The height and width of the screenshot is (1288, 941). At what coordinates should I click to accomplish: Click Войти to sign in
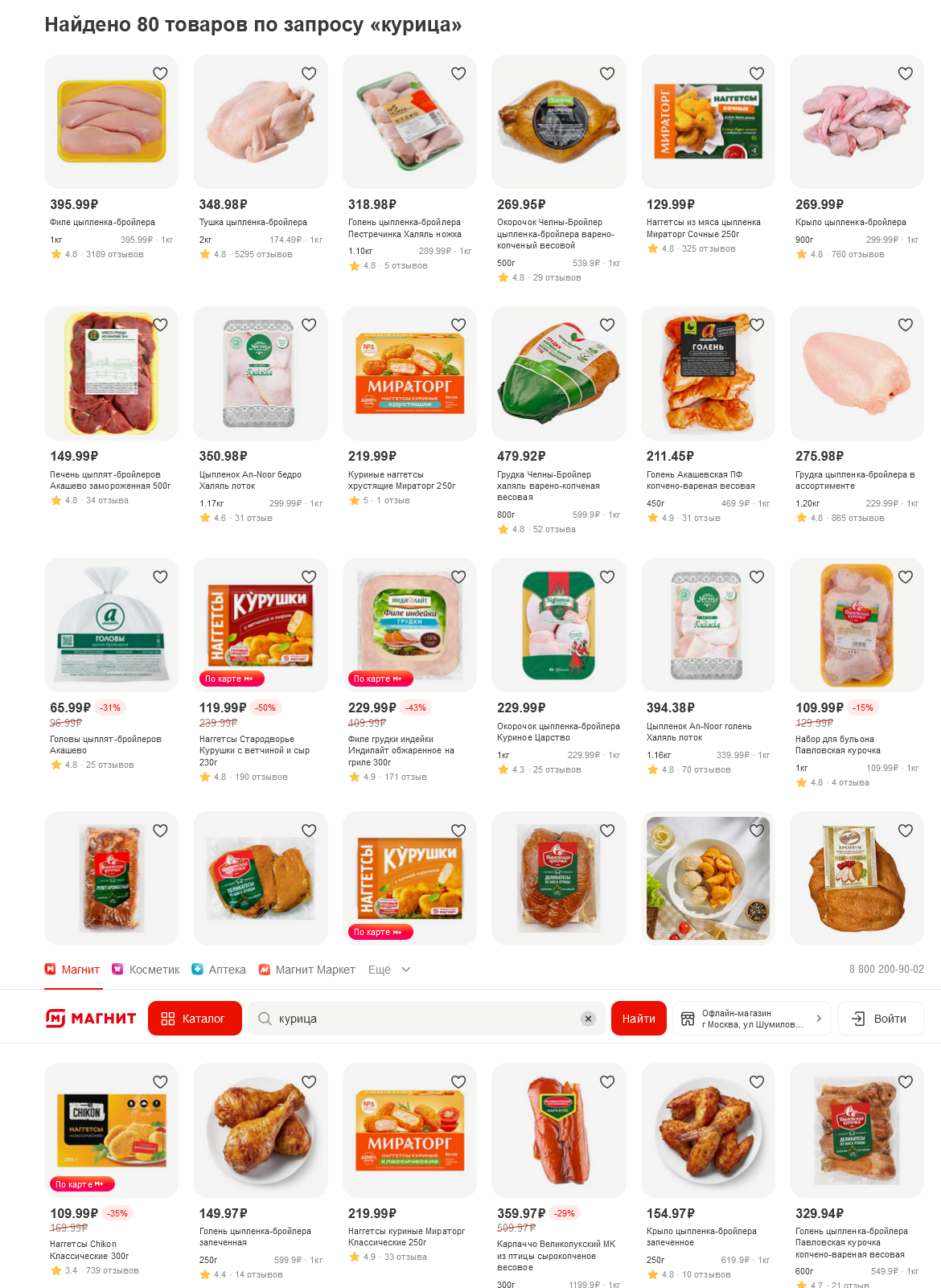pos(881,1019)
